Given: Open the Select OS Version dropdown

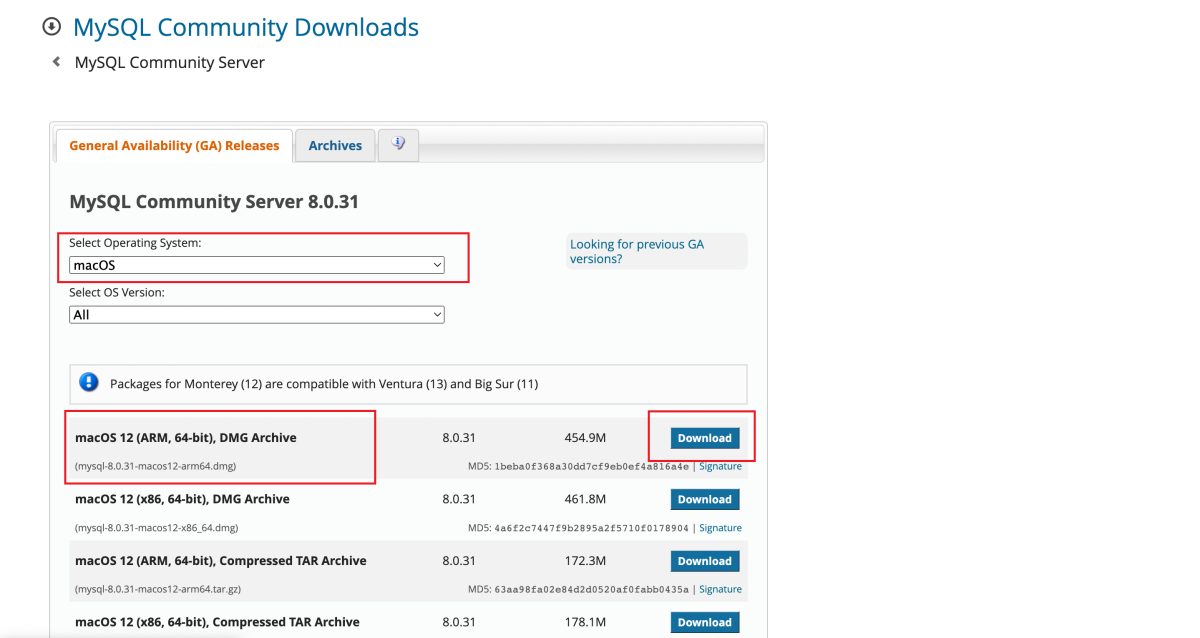Looking at the screenshot, I should coord(257,314).
